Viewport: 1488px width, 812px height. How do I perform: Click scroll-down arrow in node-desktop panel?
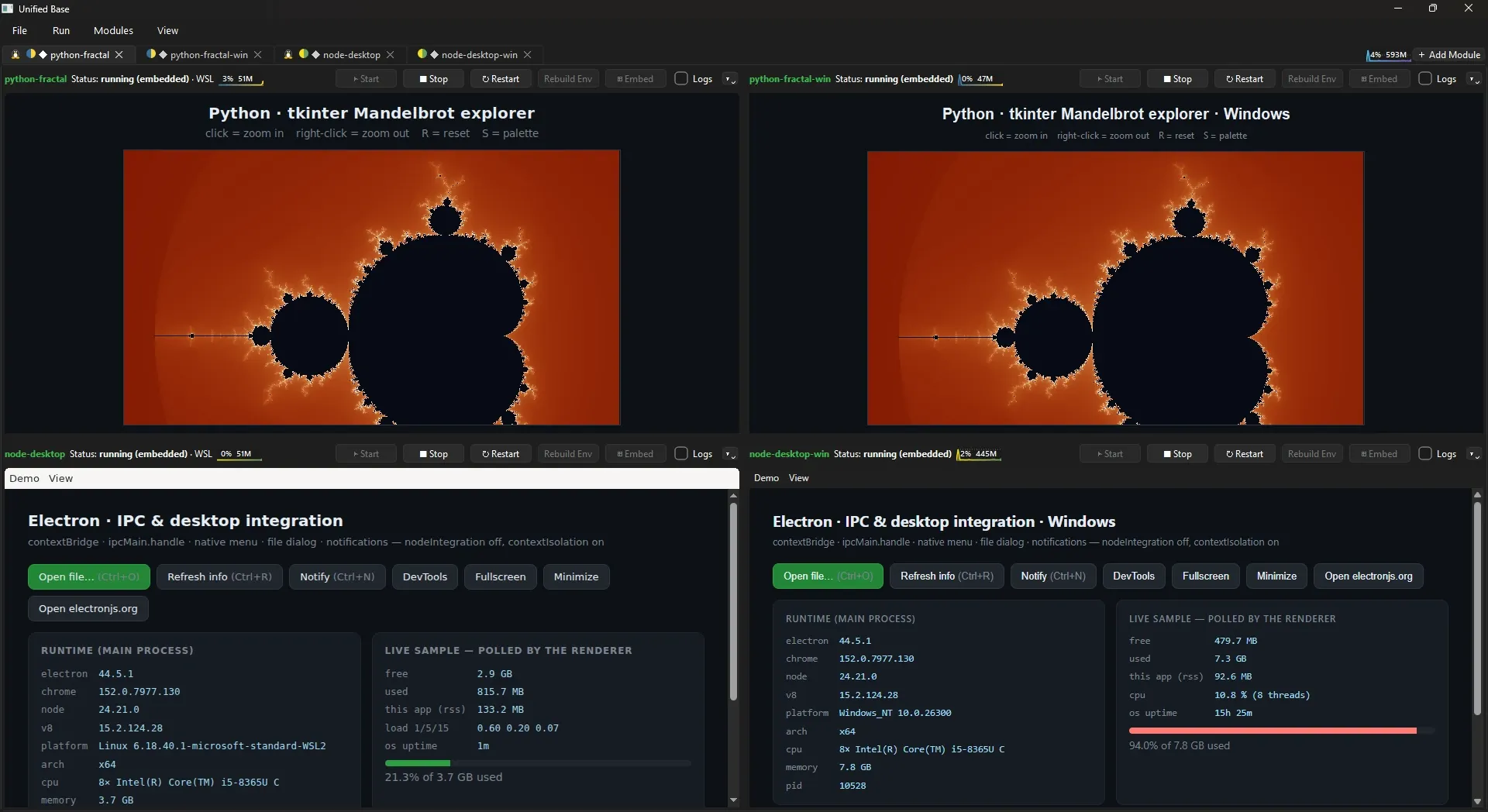(733, 800)
